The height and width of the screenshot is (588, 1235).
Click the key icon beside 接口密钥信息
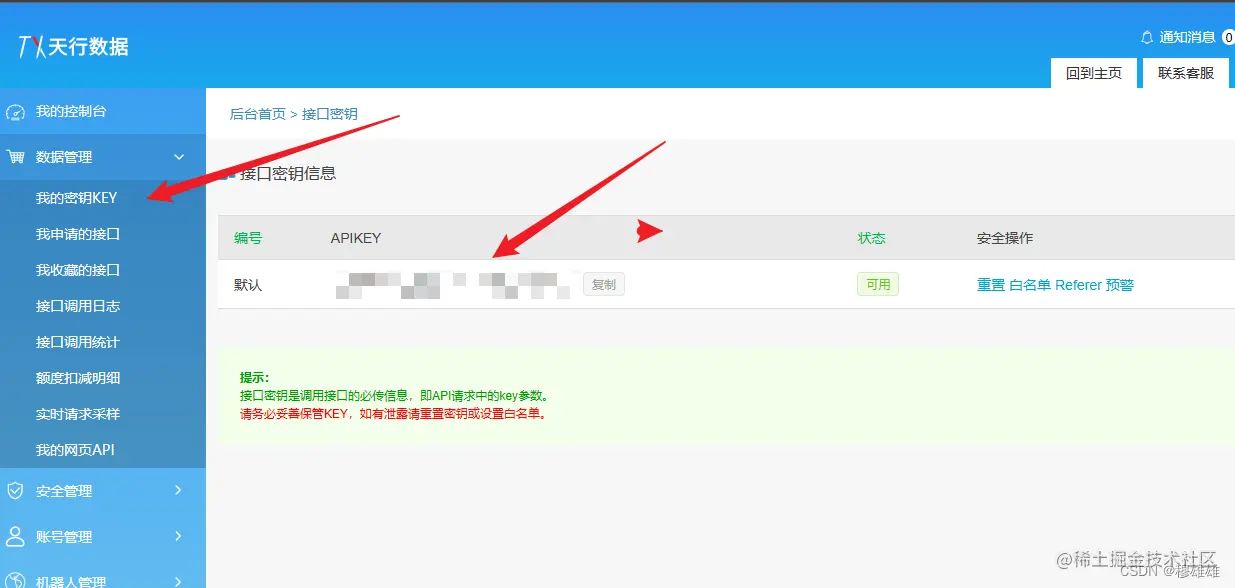click(228, 172)
